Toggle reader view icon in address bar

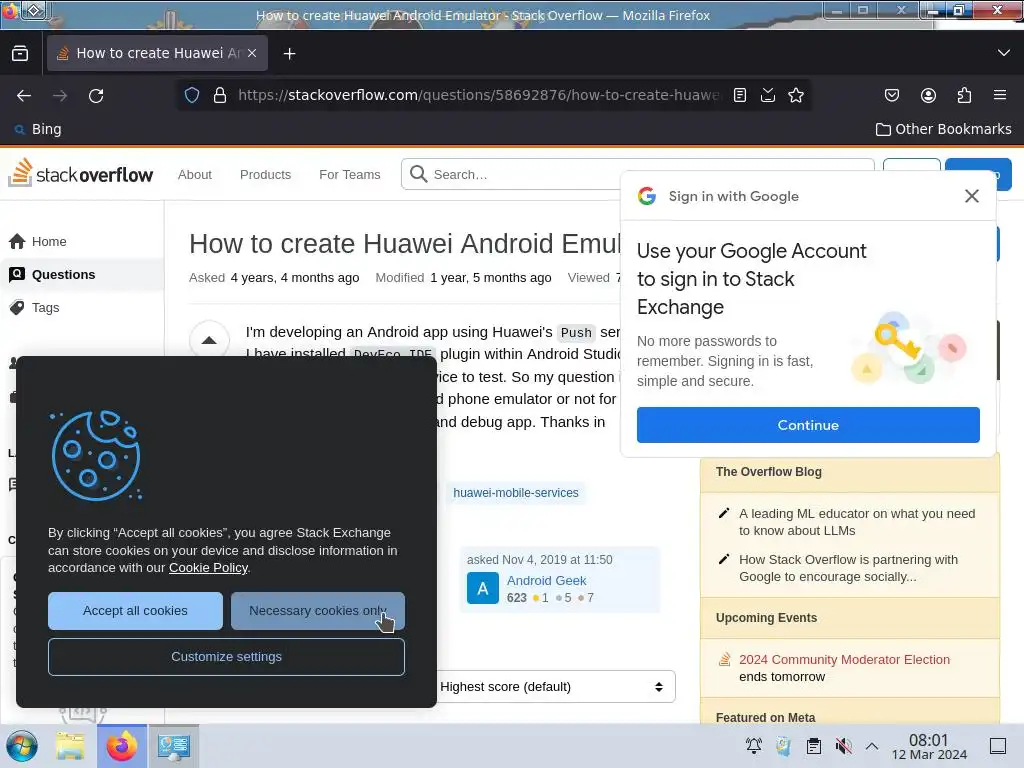739,95
